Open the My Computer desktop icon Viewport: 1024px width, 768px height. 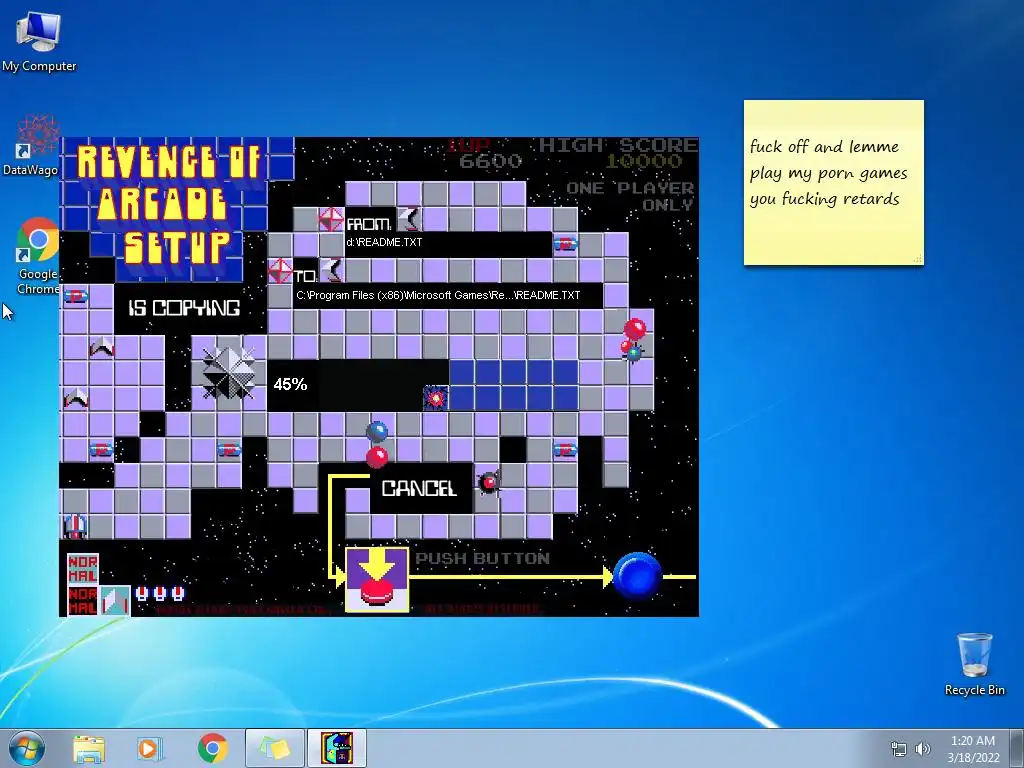pyautogui.click(x=39, y=42)
